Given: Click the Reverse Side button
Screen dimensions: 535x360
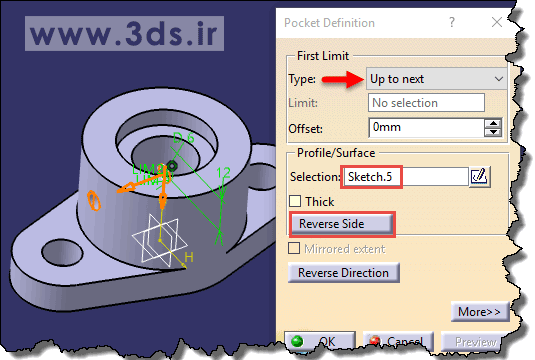Looking at the screenshot, I should 342,224.
